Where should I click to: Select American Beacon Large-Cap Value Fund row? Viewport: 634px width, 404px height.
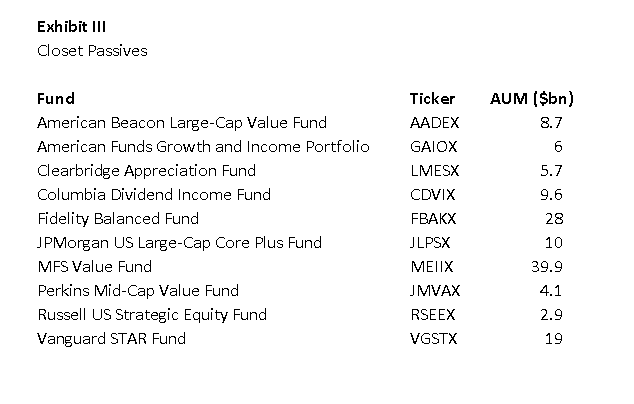pos(181,123)
